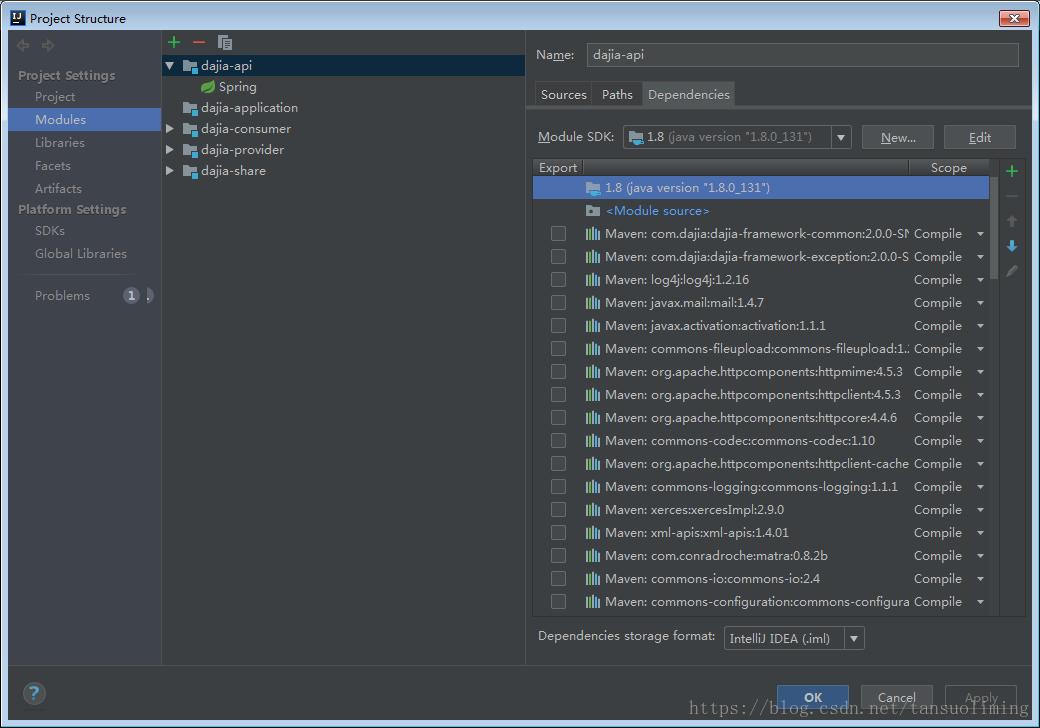
Task: Click the green add module plus icon
Action: pos(174,42)
